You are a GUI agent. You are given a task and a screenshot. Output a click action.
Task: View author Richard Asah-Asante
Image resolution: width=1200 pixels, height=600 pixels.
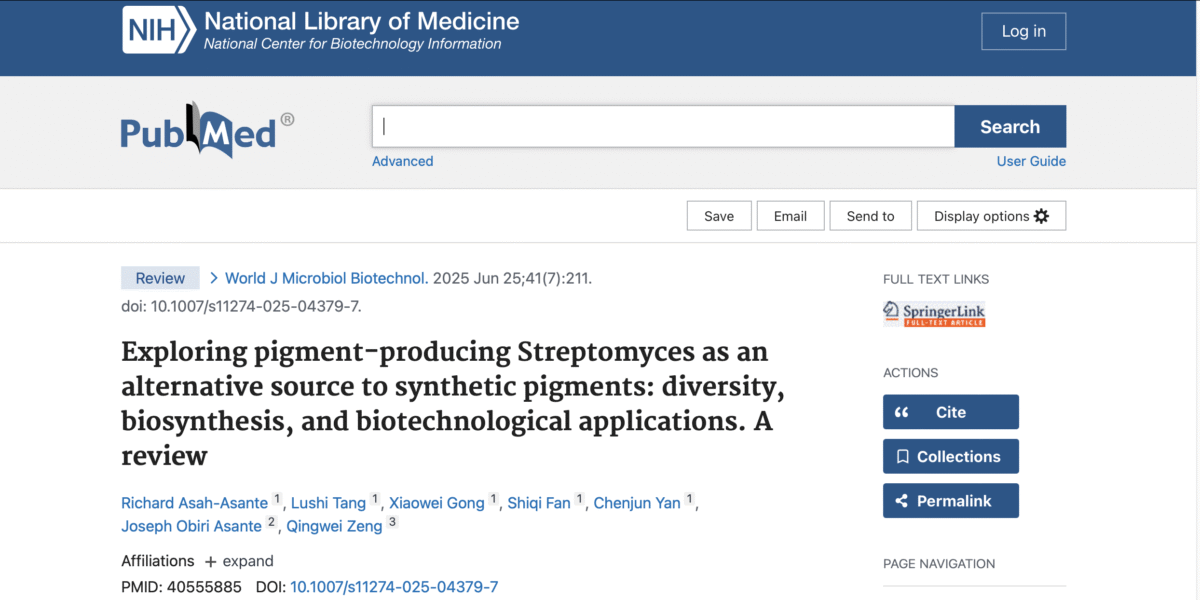tap(194, 503)
